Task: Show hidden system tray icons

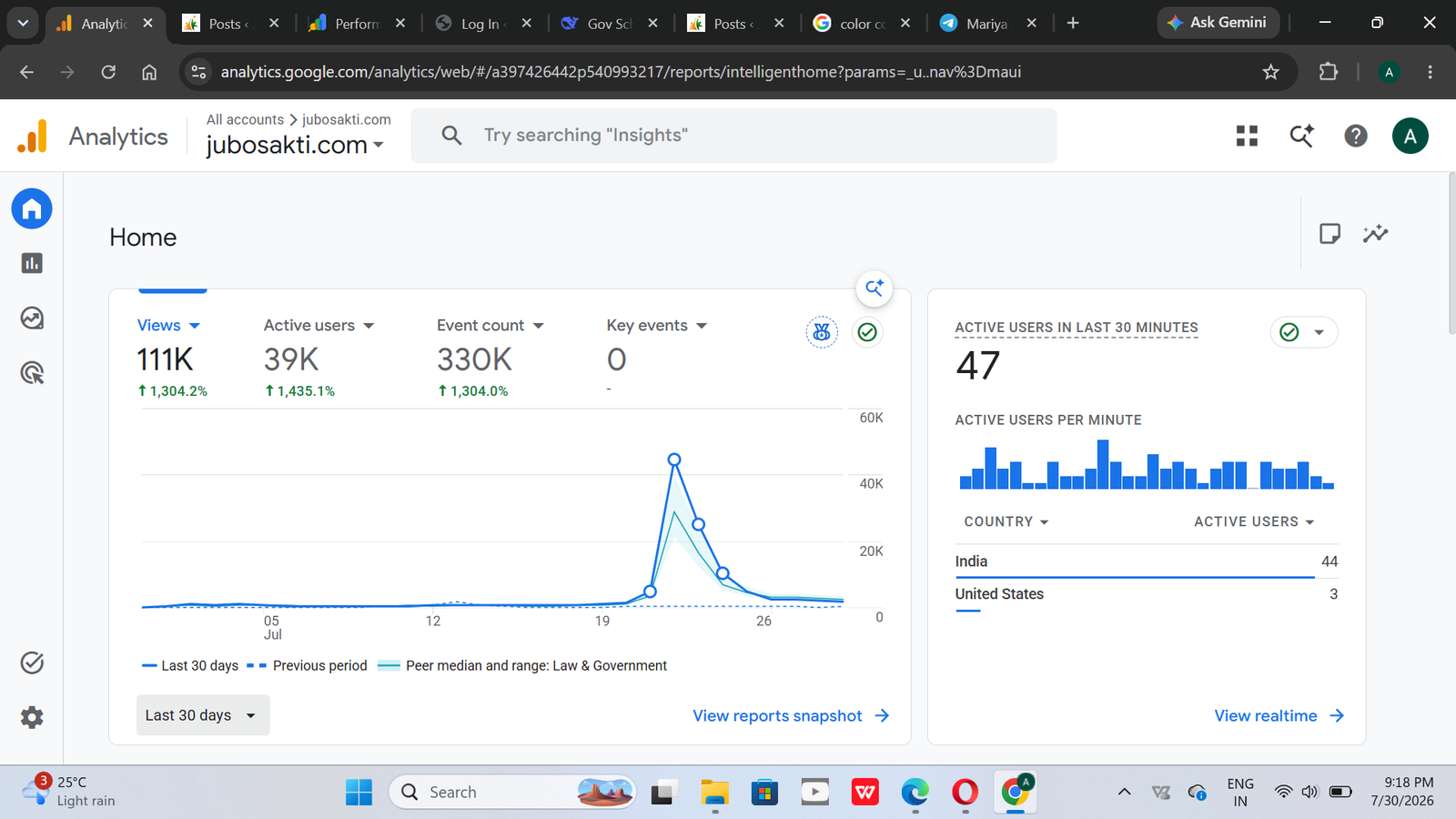Action: tap(1125, 793)
